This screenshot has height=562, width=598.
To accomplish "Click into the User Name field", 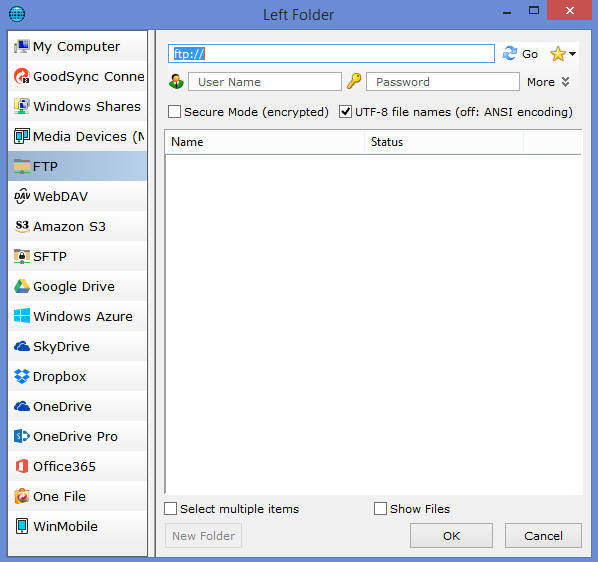I will tap(265, 82).
